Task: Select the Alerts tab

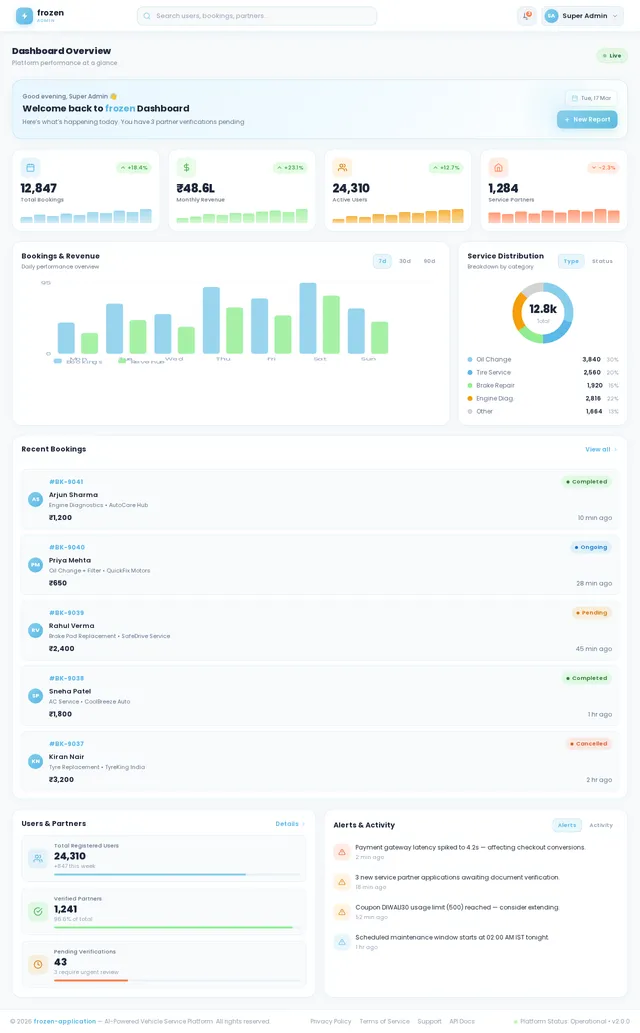Action: pyautogui.click(x=567, y=825)
